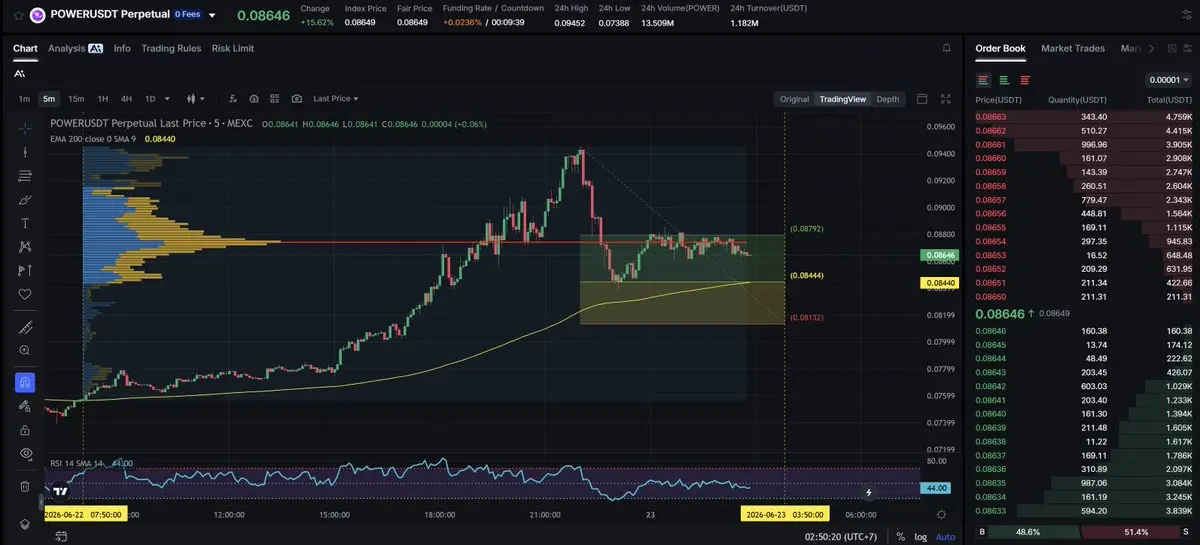Toggle the magnet snap mode
Screen dimensions: 1200x545
pyautogui.click(x=25, y=382)
